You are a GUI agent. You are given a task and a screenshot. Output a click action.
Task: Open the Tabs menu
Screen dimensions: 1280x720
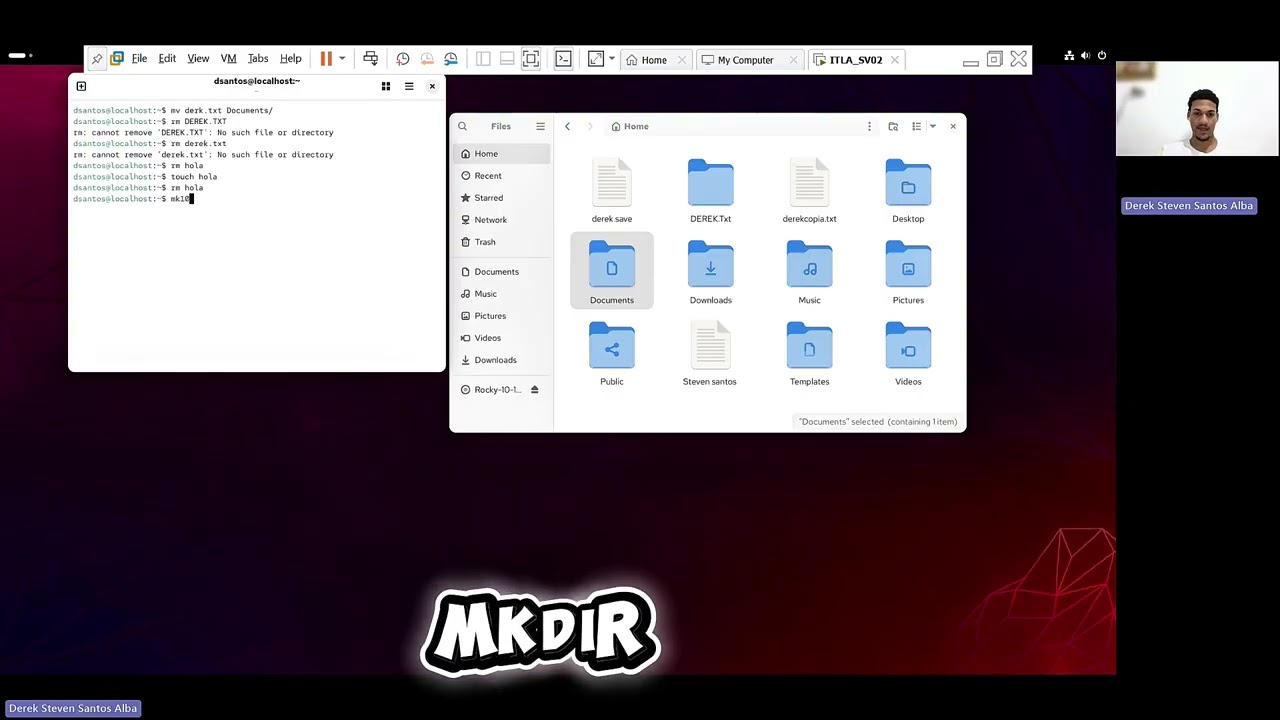click(x=258, y=60)
